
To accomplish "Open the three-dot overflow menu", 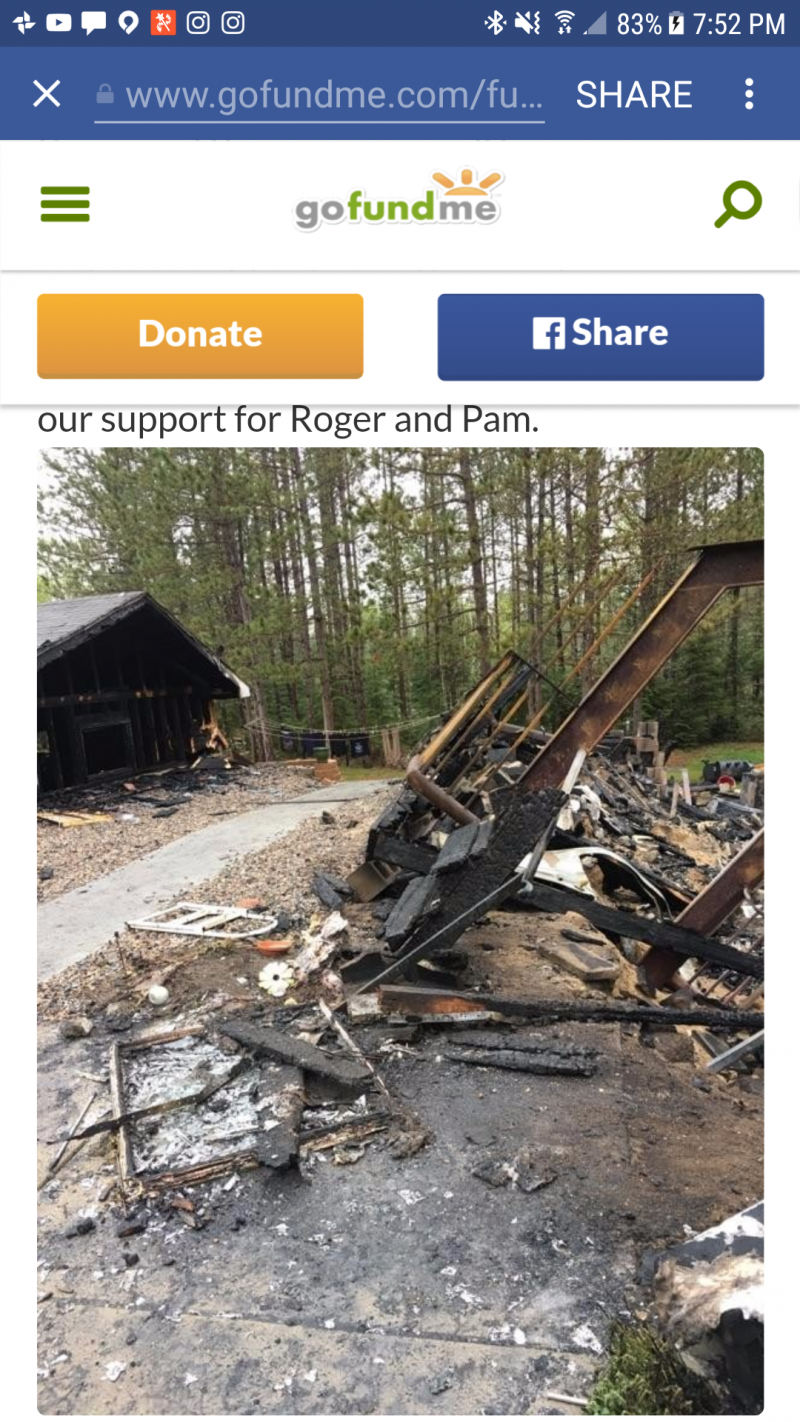I will pyautogui.click(x=749, y=94).
